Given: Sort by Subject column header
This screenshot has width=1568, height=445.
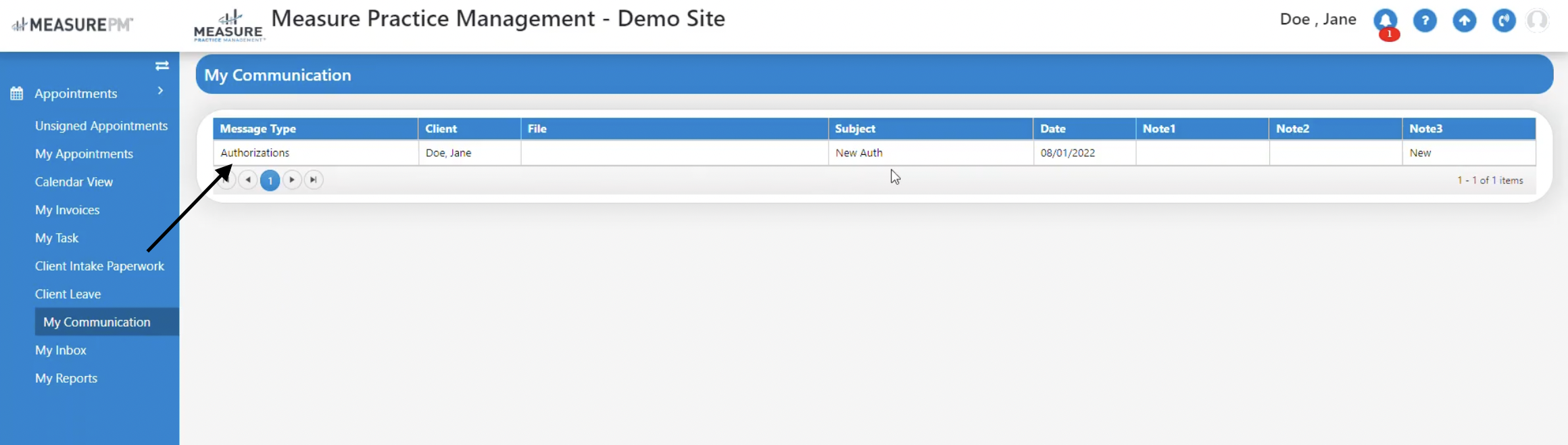Looking at the screenshot, I should [930, 128].
